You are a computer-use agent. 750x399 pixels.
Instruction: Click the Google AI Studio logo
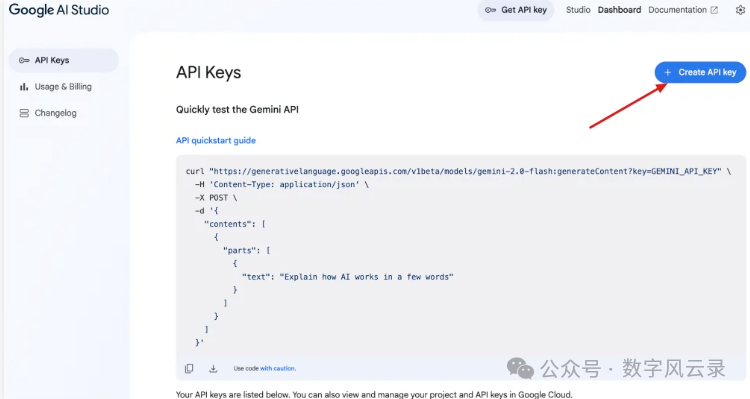click(x=59, y=10)
